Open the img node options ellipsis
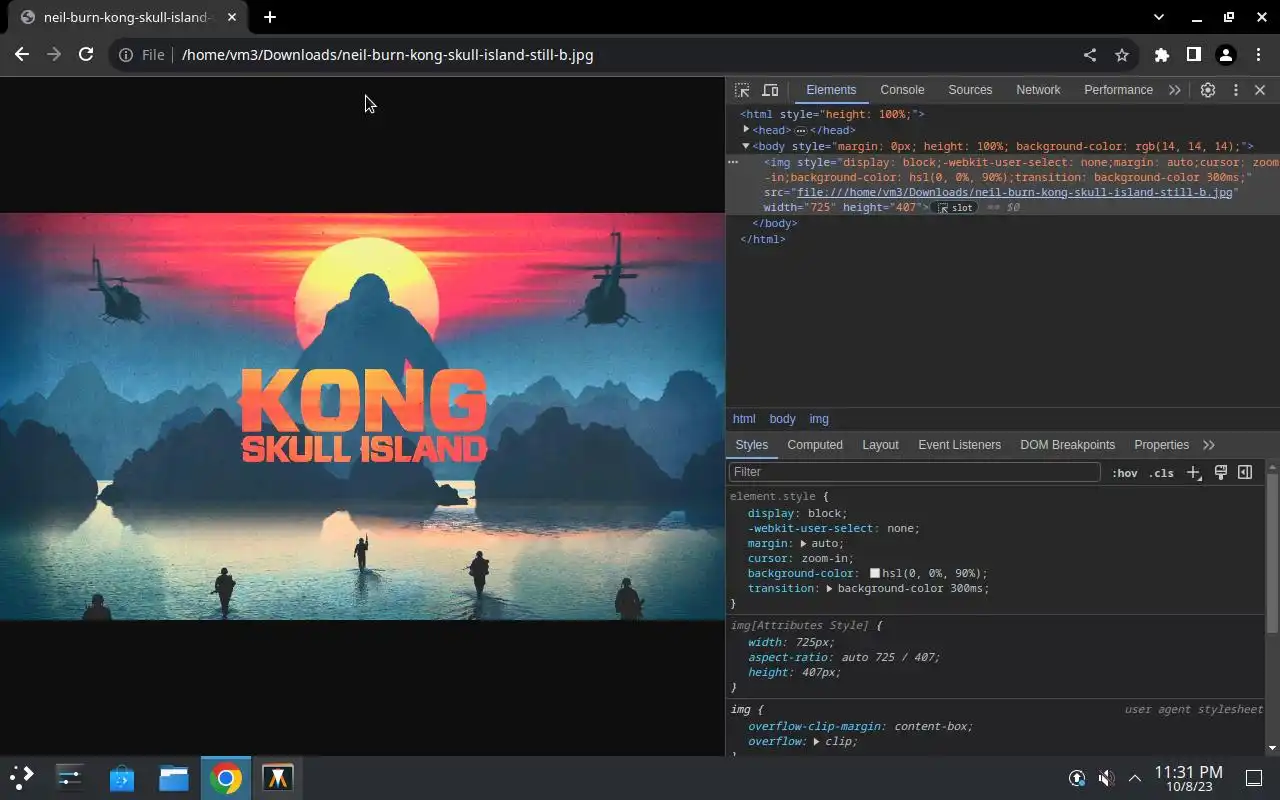 pyautogui.click(x=733, y=162)
